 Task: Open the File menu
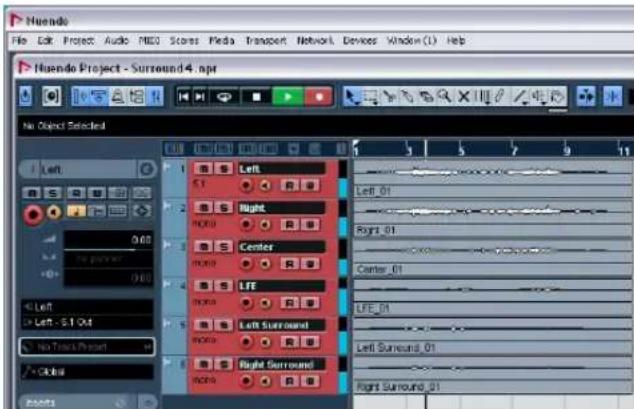coord(19,40)
